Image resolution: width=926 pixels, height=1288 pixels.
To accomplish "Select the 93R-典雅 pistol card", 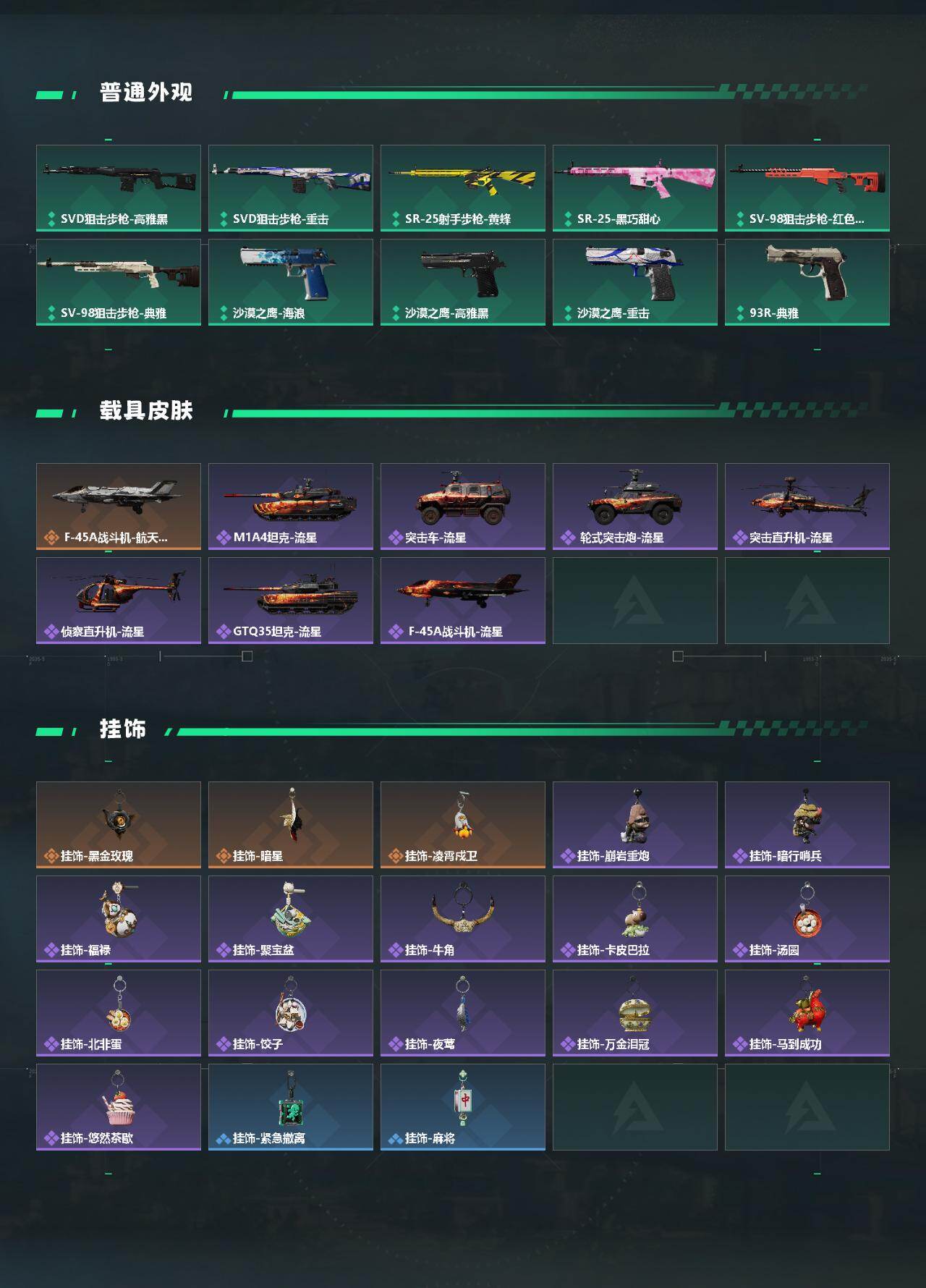I will (807, 282).
